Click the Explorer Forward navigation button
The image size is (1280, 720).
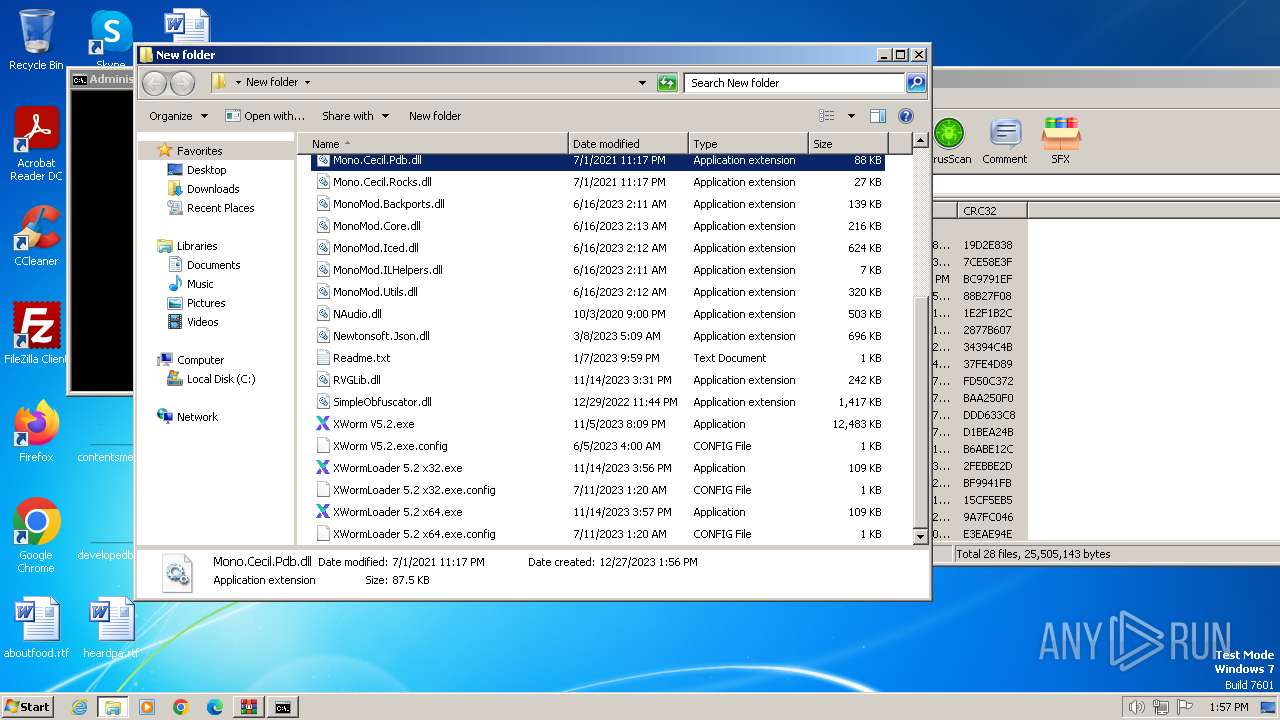tap(183, 83)
